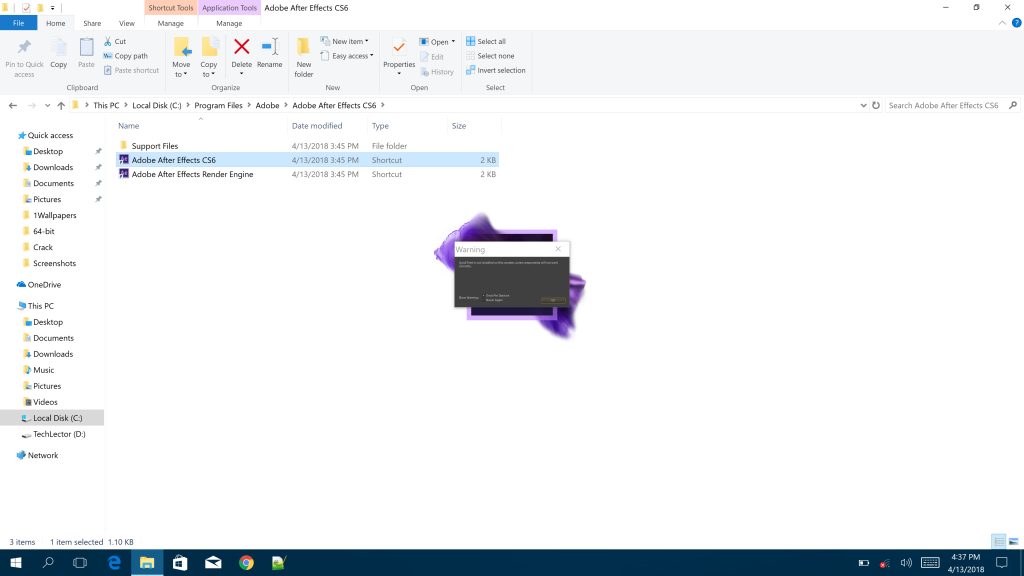This screenshot has width=1024, height=576.
Task: Cut the selected item
Action: coord(115,41)
